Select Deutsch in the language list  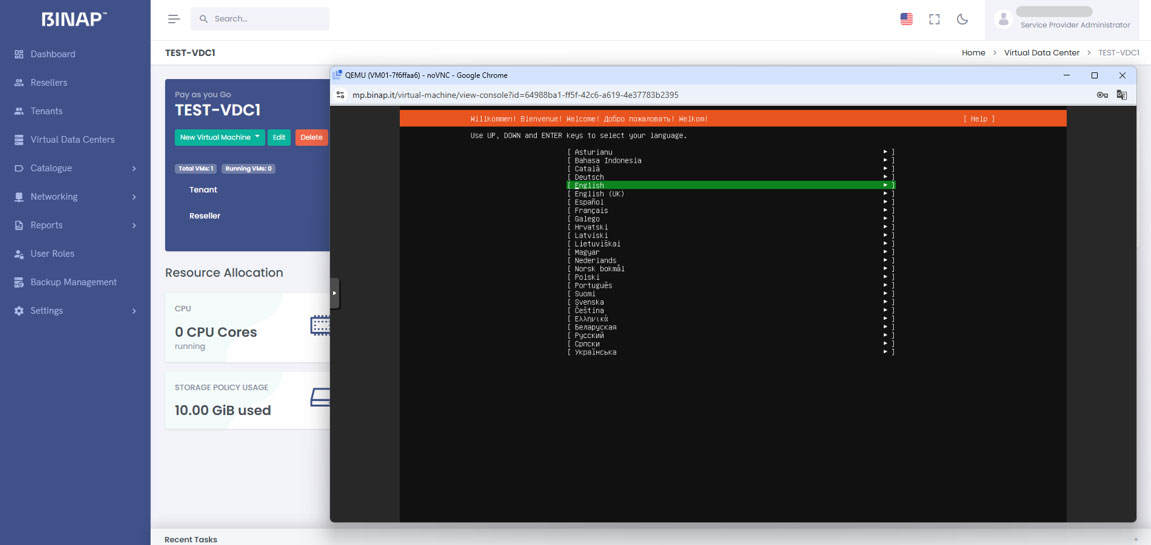[589, 177]
